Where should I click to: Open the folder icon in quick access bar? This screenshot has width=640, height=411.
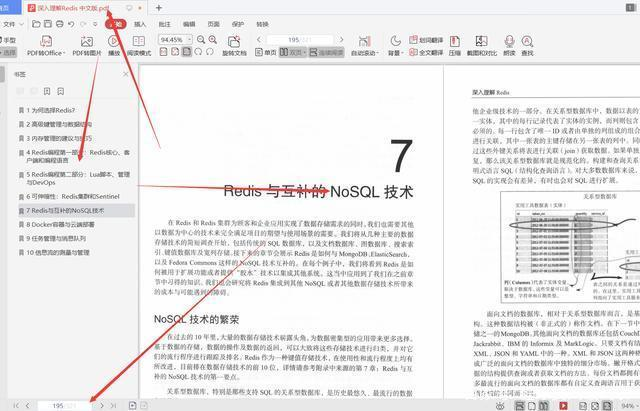point(36,24)
